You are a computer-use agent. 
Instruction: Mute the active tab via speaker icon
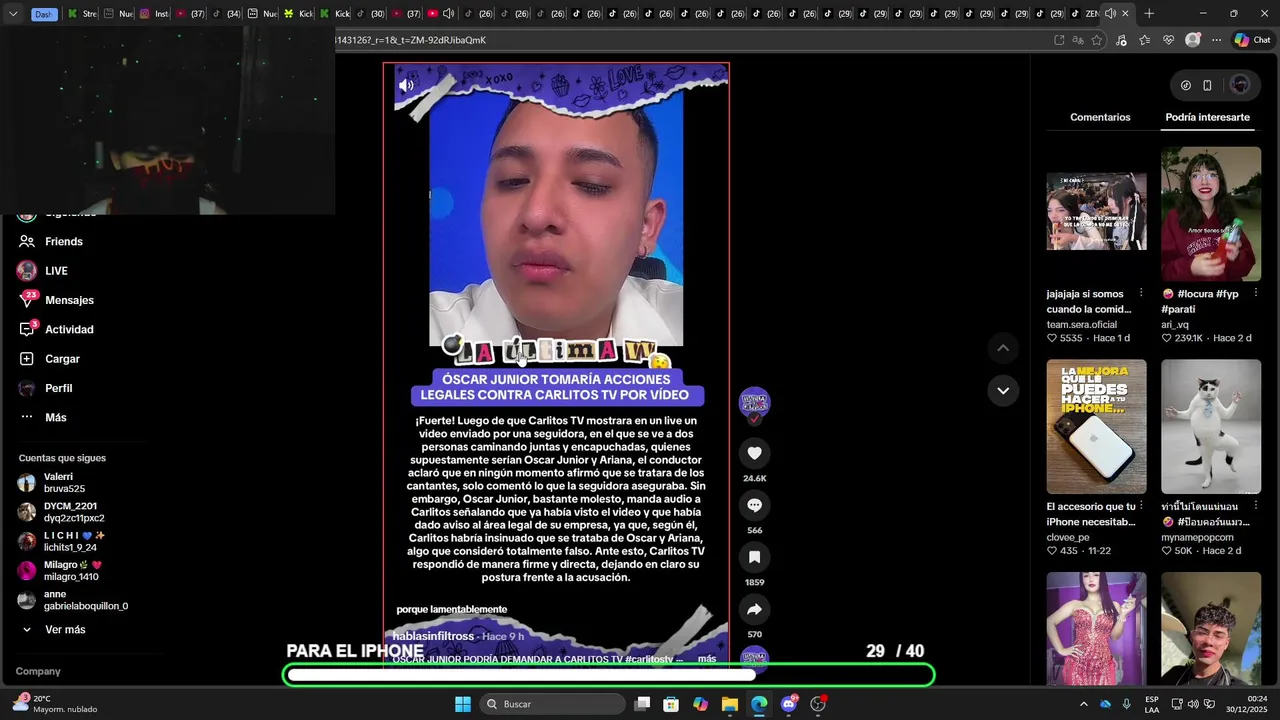coord(1110,14)
